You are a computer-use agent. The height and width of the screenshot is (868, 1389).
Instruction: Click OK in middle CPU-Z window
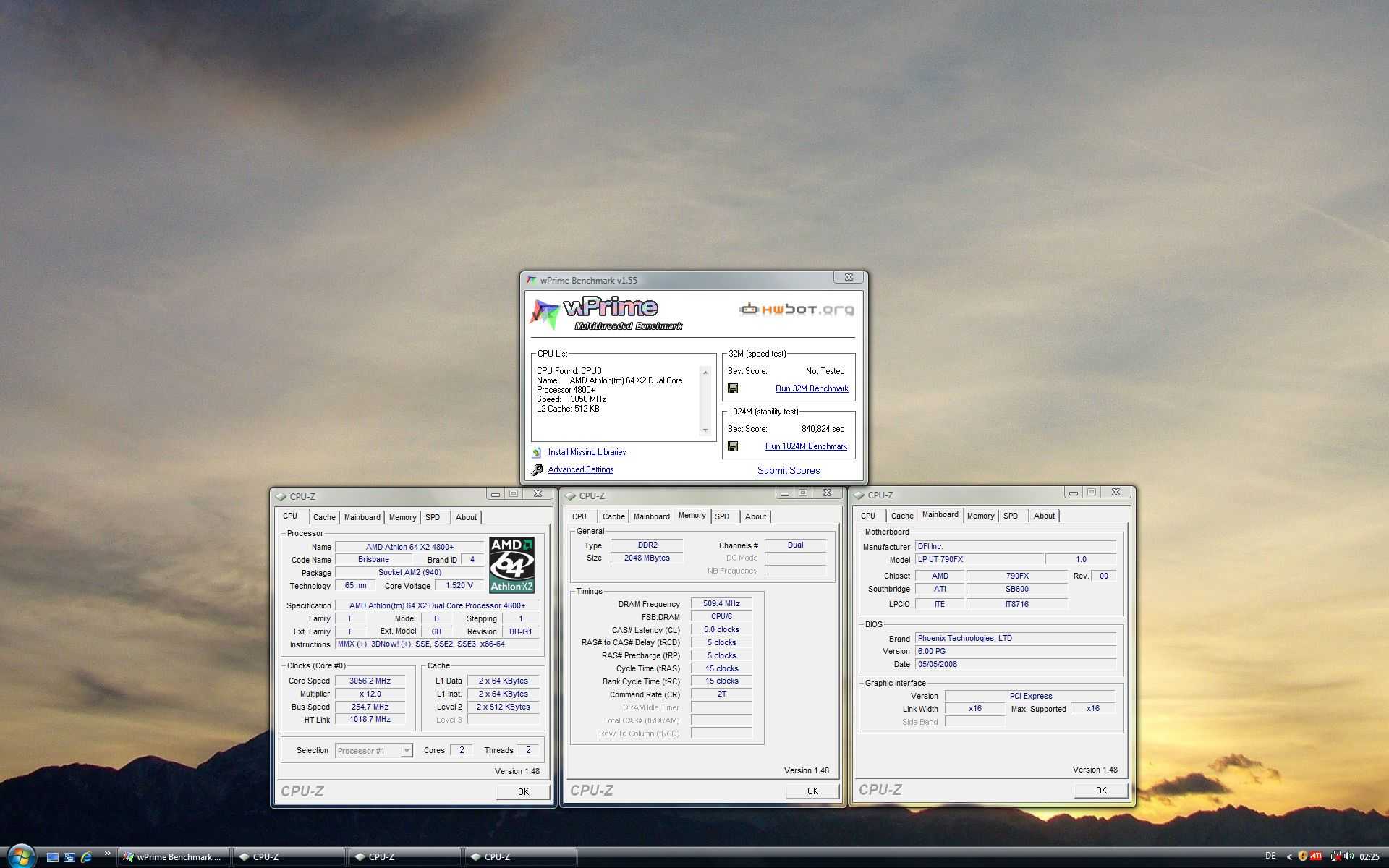point(812,791)
